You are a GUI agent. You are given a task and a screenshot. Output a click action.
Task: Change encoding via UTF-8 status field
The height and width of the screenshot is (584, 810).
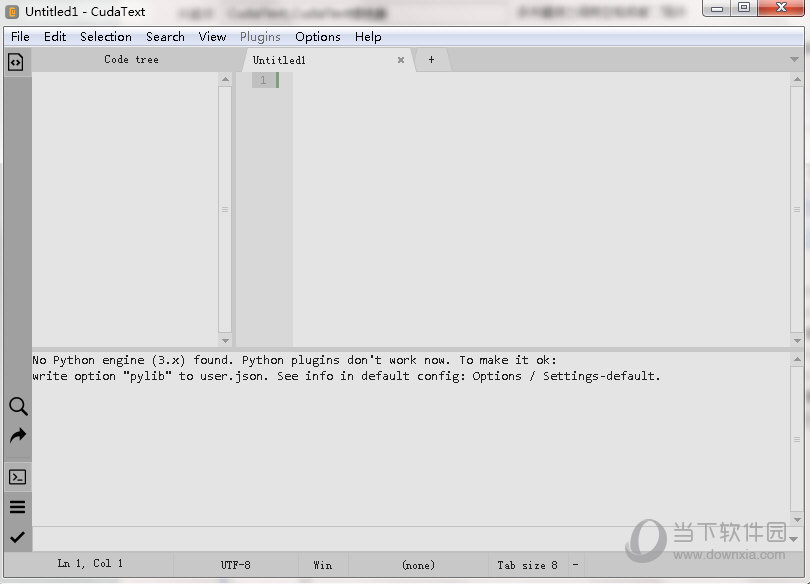point(236,564)
